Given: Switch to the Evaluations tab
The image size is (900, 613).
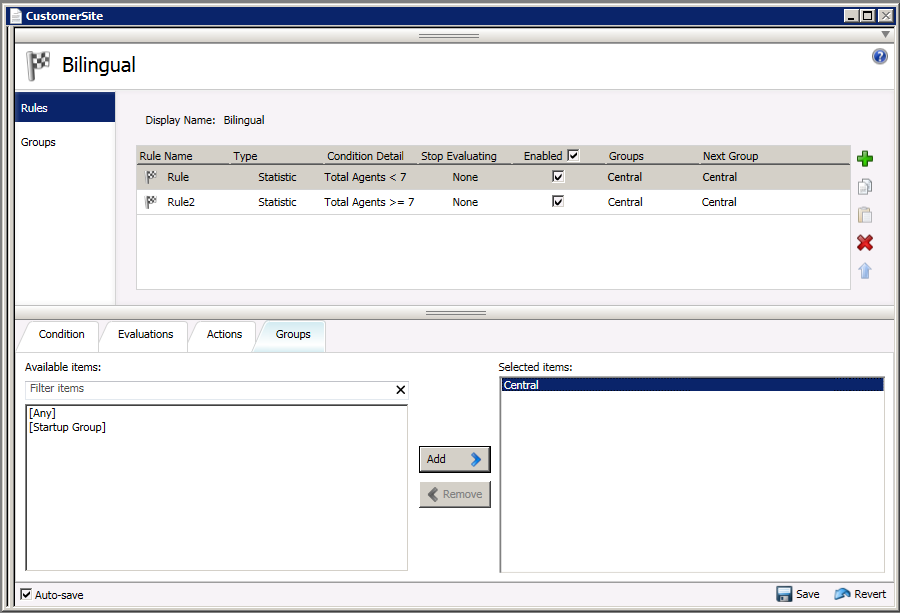Looking at the screenshot, I should pyautogui.click(x=145, y=335).
